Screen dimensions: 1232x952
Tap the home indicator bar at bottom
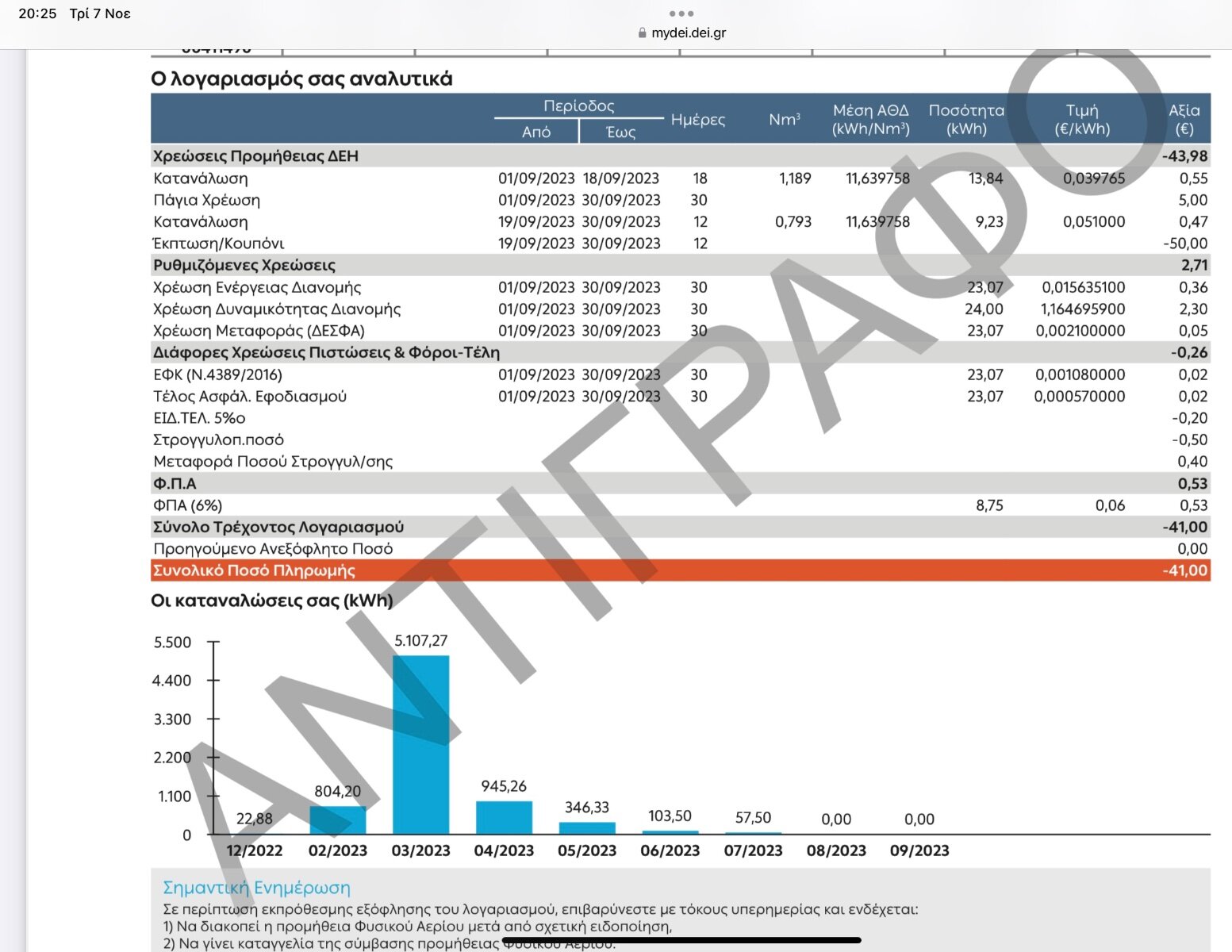(x=681, y=940)
